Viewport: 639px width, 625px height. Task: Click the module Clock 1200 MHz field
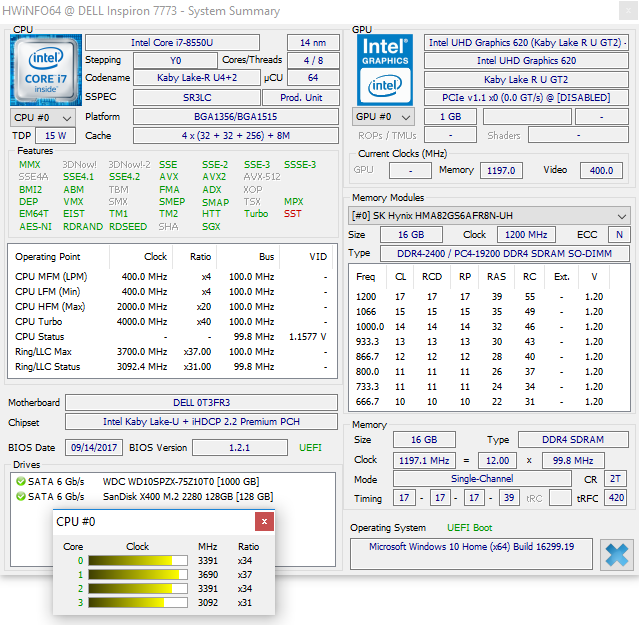[526, 235]
